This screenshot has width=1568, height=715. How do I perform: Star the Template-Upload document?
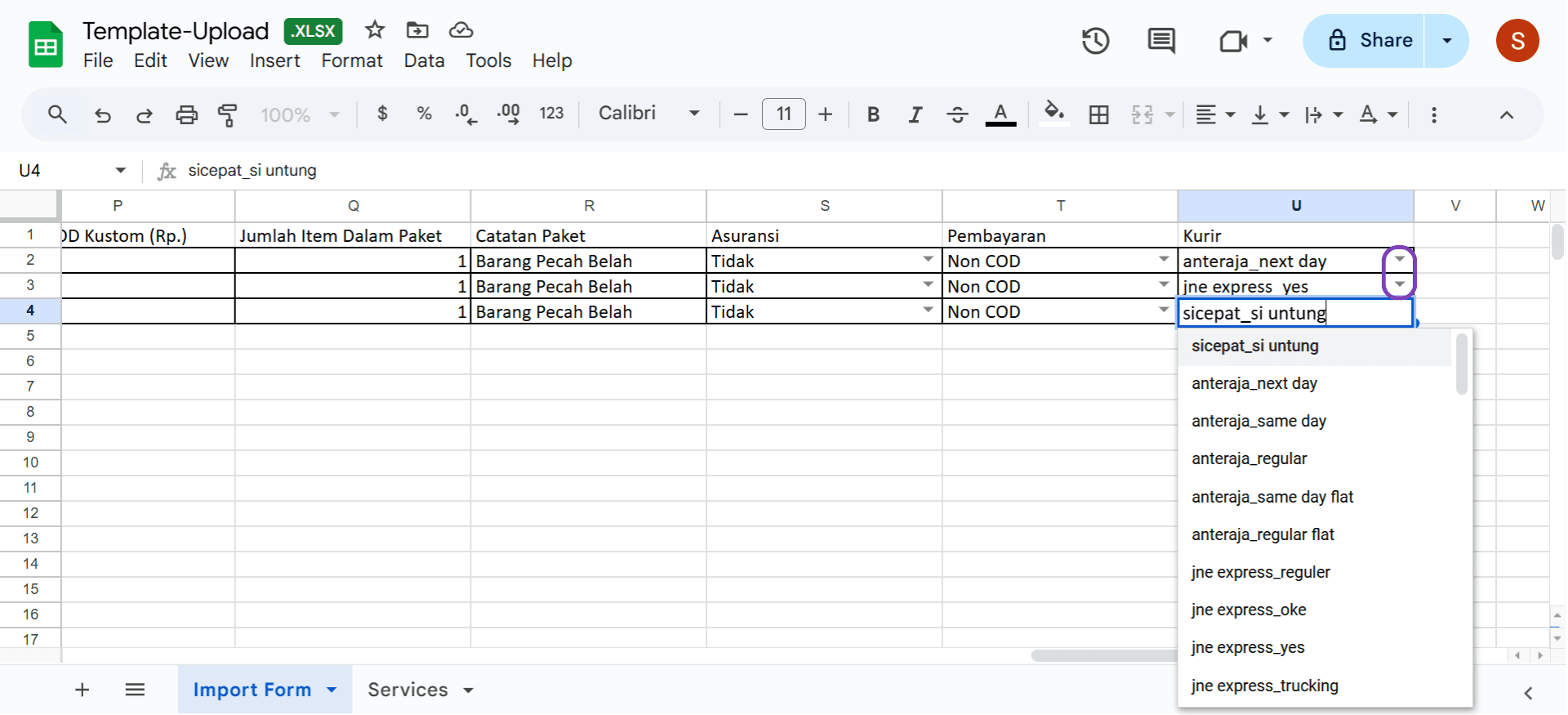coord(375,30)
